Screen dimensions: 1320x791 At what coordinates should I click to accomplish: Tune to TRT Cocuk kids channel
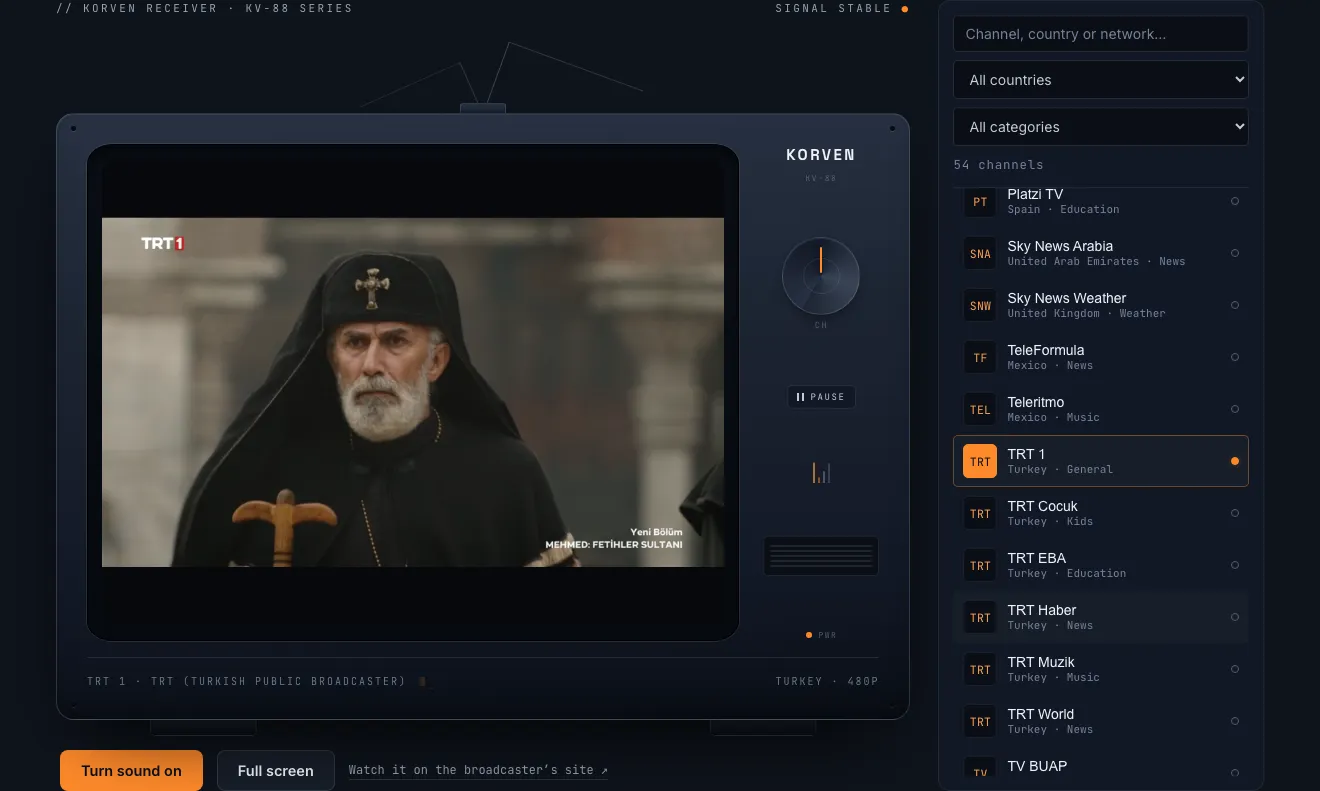click(x=1100, y=513)
